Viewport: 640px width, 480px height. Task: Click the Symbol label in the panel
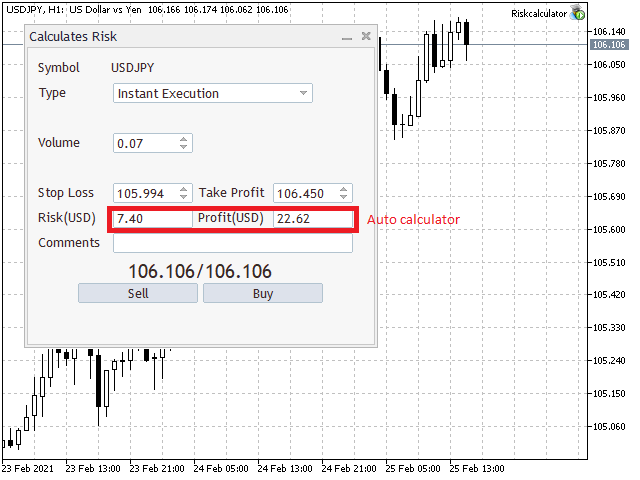click(x=59, y=68)
